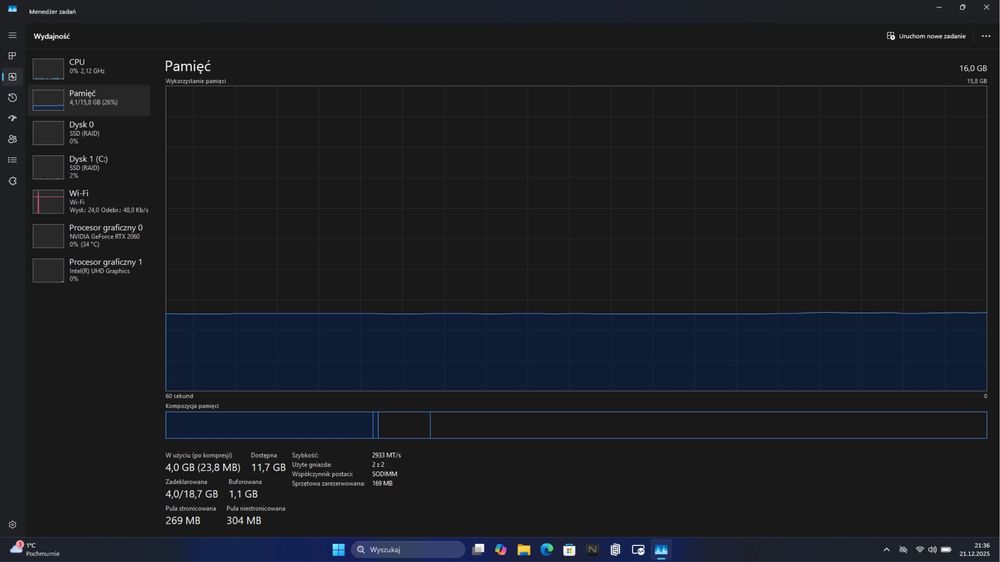Open the Services page icon

pyautogui.click(x=12, y=181)
